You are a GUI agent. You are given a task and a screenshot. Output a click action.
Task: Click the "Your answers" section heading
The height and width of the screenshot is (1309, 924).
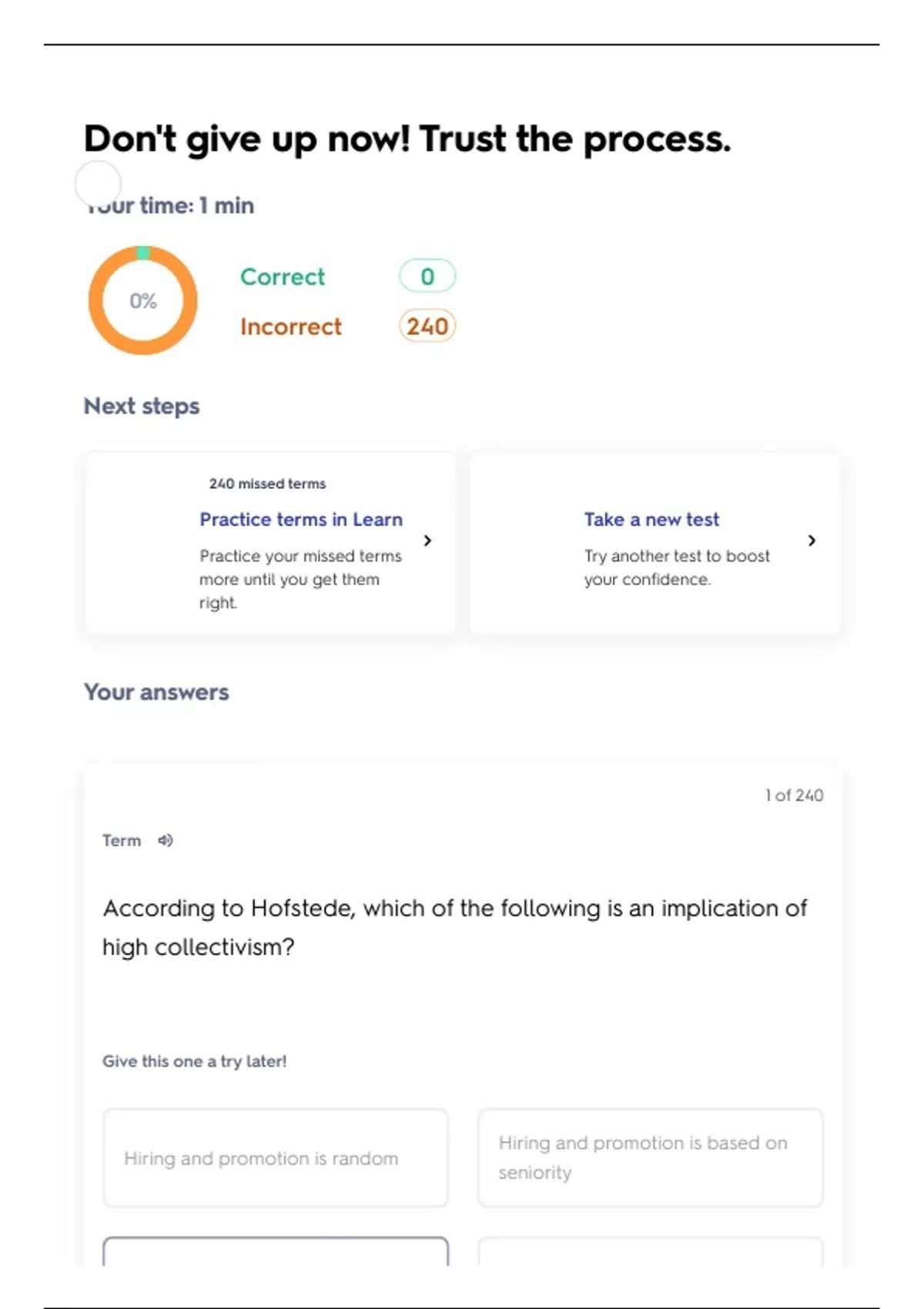pyautogui.click(x=156, y=692)
